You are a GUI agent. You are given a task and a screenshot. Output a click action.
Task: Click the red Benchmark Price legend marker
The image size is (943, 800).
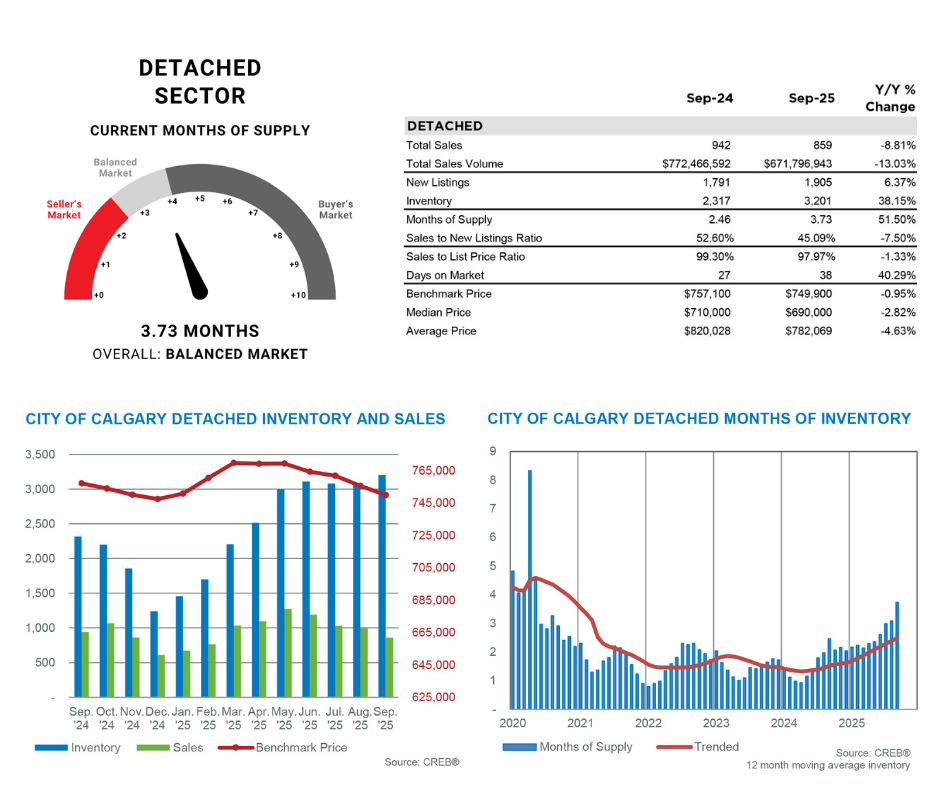coord(237,747)
